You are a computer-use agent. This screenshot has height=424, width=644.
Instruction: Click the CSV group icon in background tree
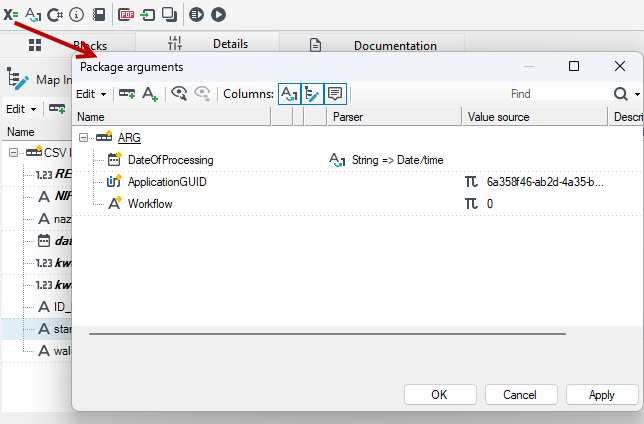click(34, 151)
